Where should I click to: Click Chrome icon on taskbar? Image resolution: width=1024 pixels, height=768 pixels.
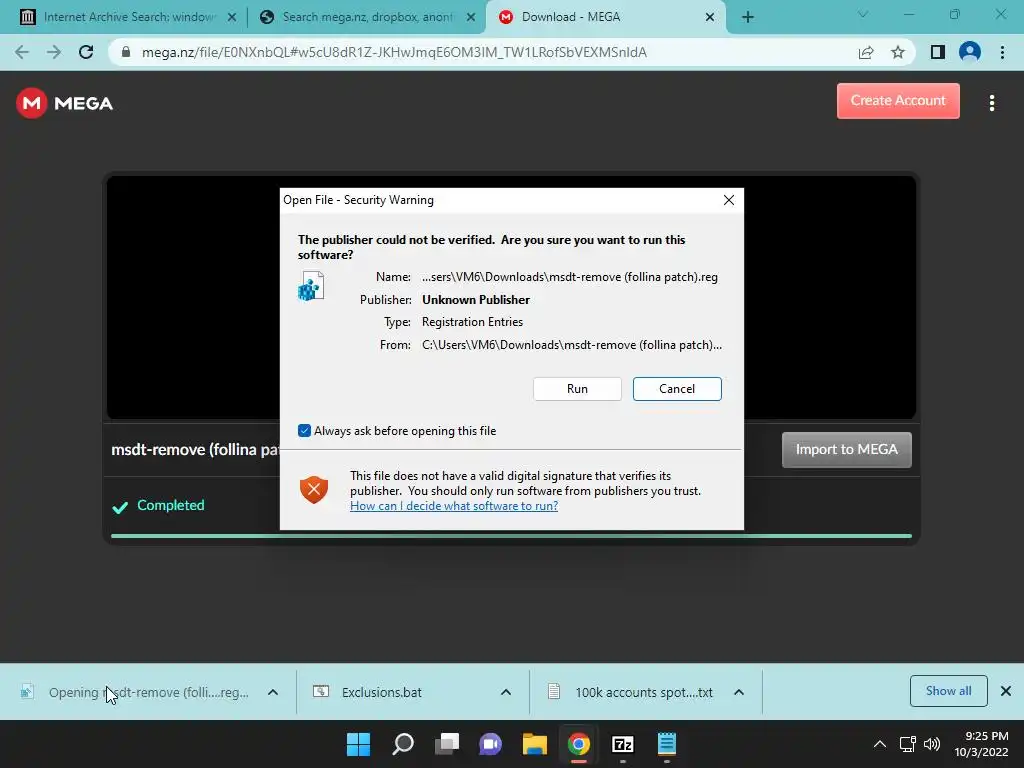point(579,744)
